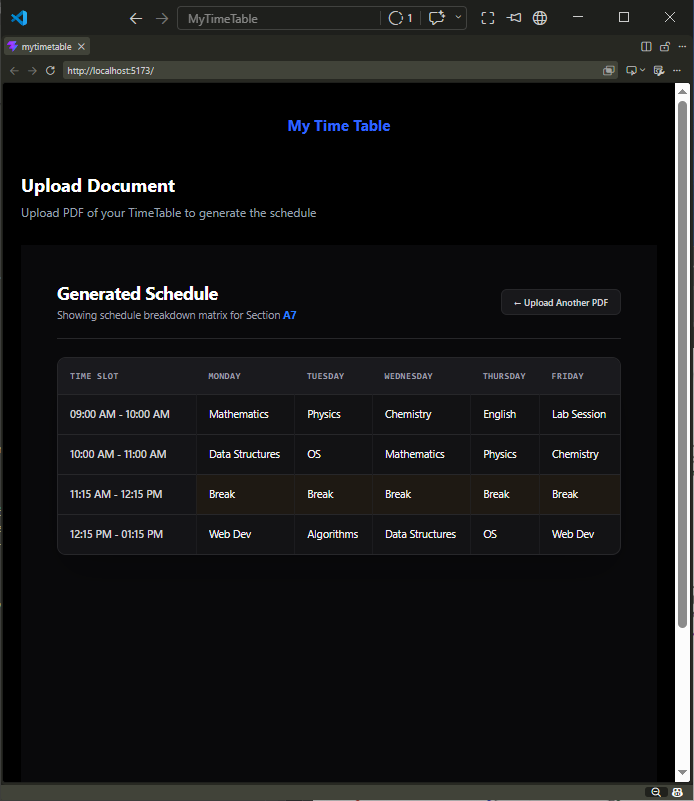The width and height of the screenshot is (694, 801).
Task: Expand the chat dropdown chevron
Action: pos(458,17)
